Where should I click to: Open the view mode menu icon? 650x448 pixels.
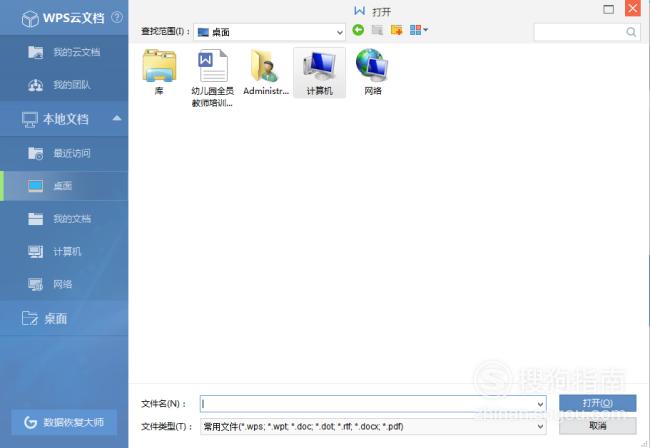coord(419,30)
